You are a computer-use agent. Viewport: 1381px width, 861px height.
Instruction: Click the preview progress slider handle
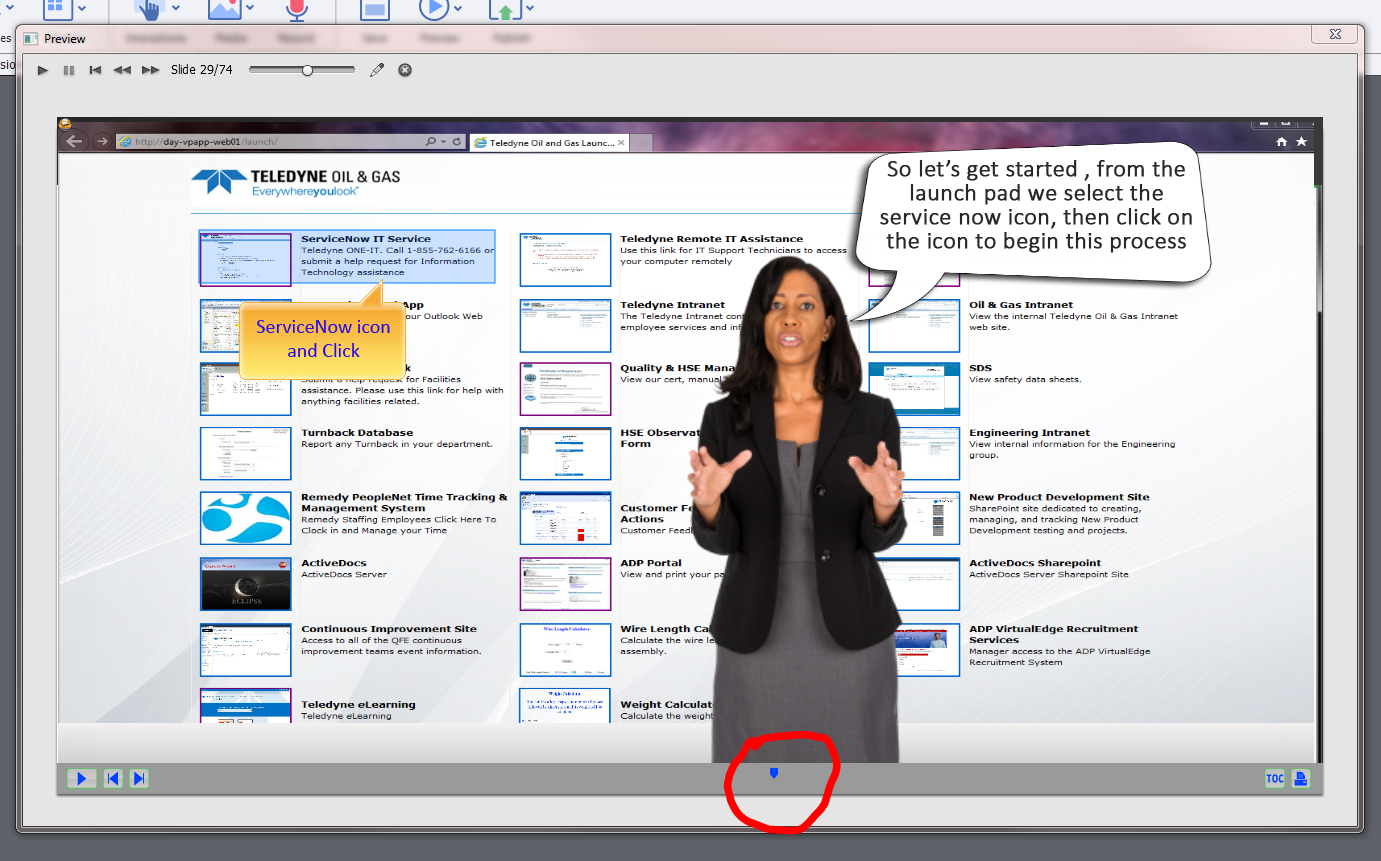tap(307, 70)
